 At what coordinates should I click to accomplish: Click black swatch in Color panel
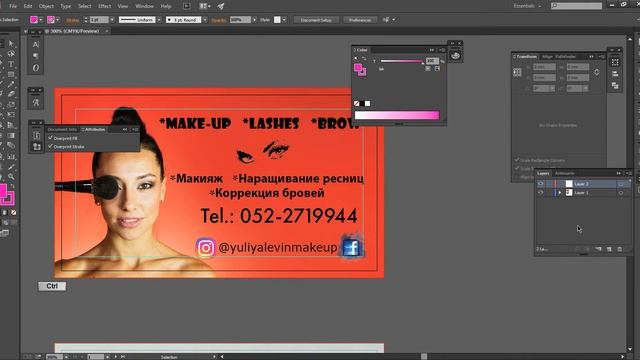click(362, 104)
